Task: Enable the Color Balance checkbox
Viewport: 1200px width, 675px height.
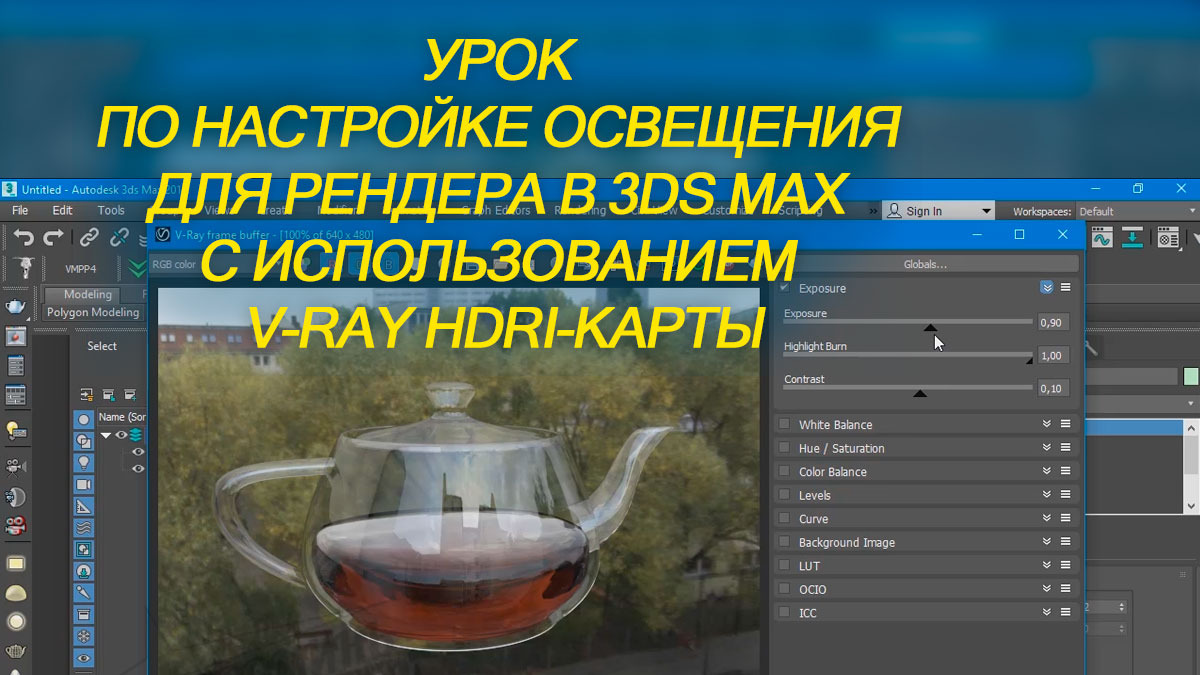Action: pyautogui.click(x=784, y=471)
